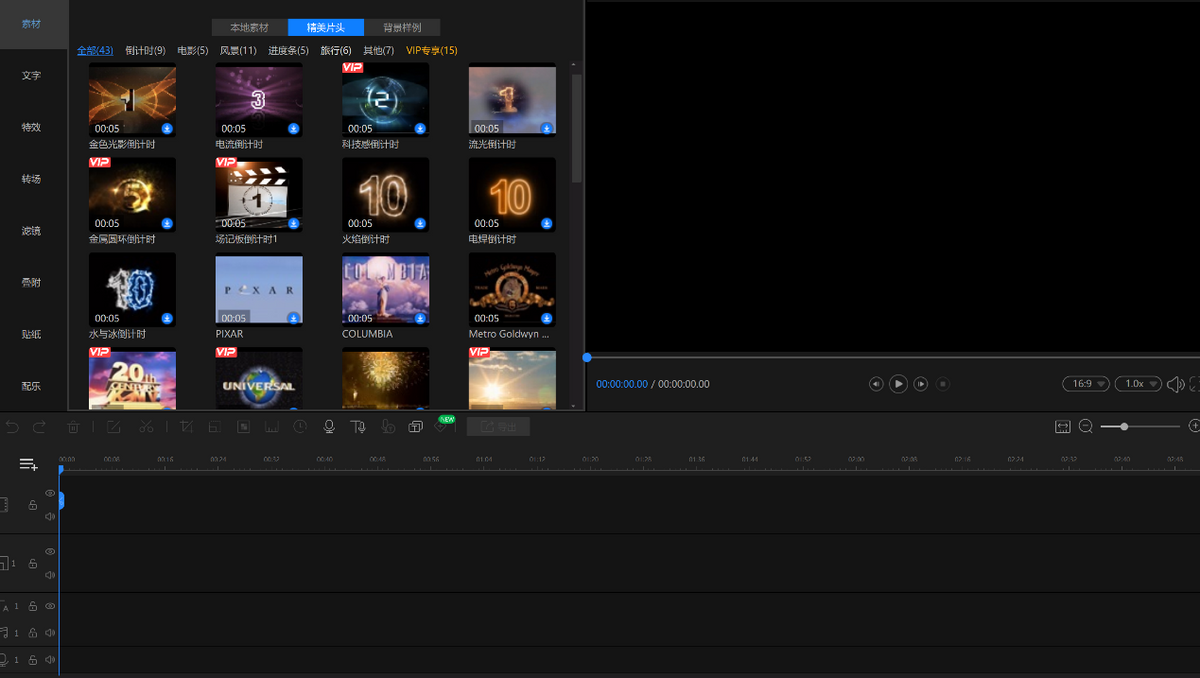Select the 火焰倒计时 thumbnail

385,195
